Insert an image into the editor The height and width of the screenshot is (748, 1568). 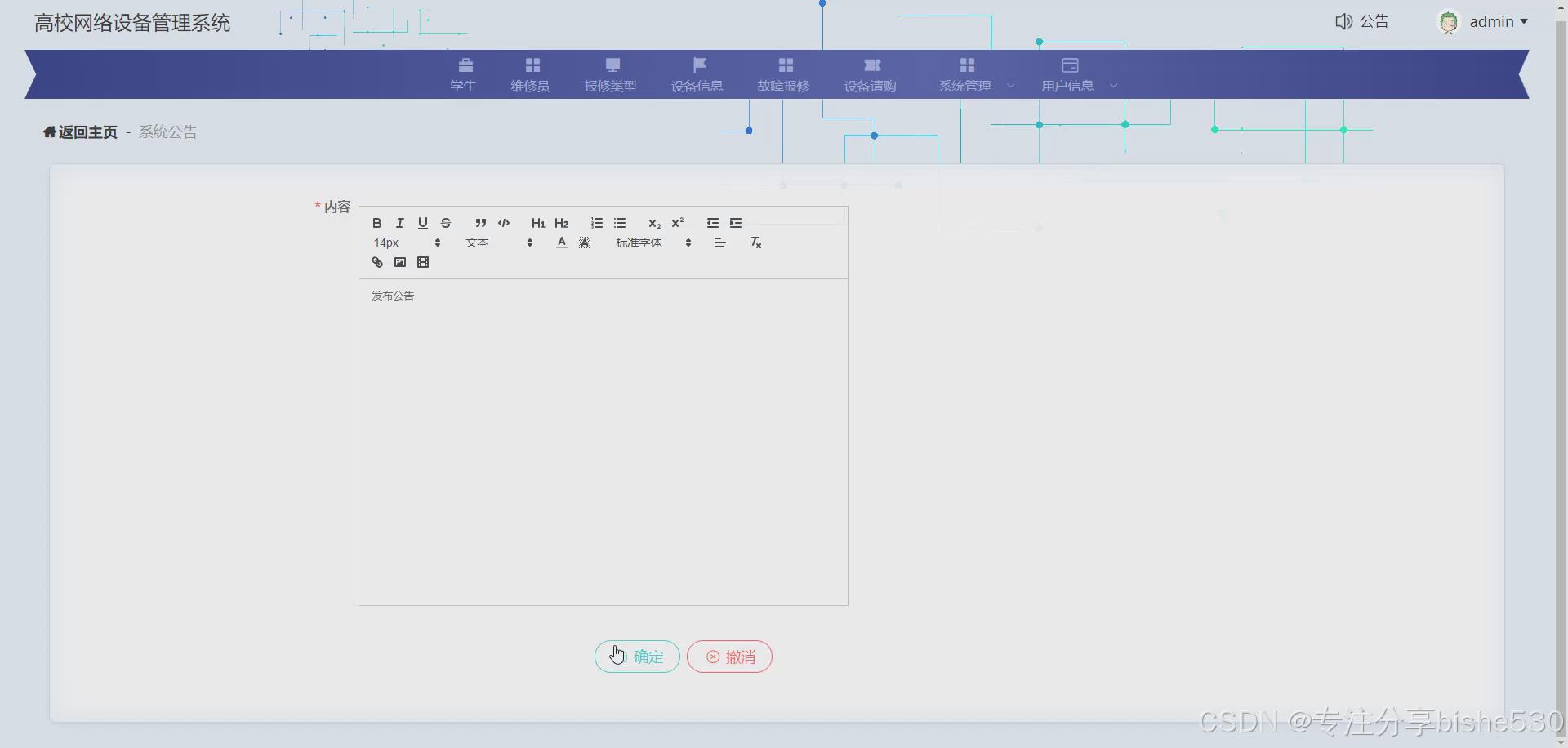tap(400, 262)
